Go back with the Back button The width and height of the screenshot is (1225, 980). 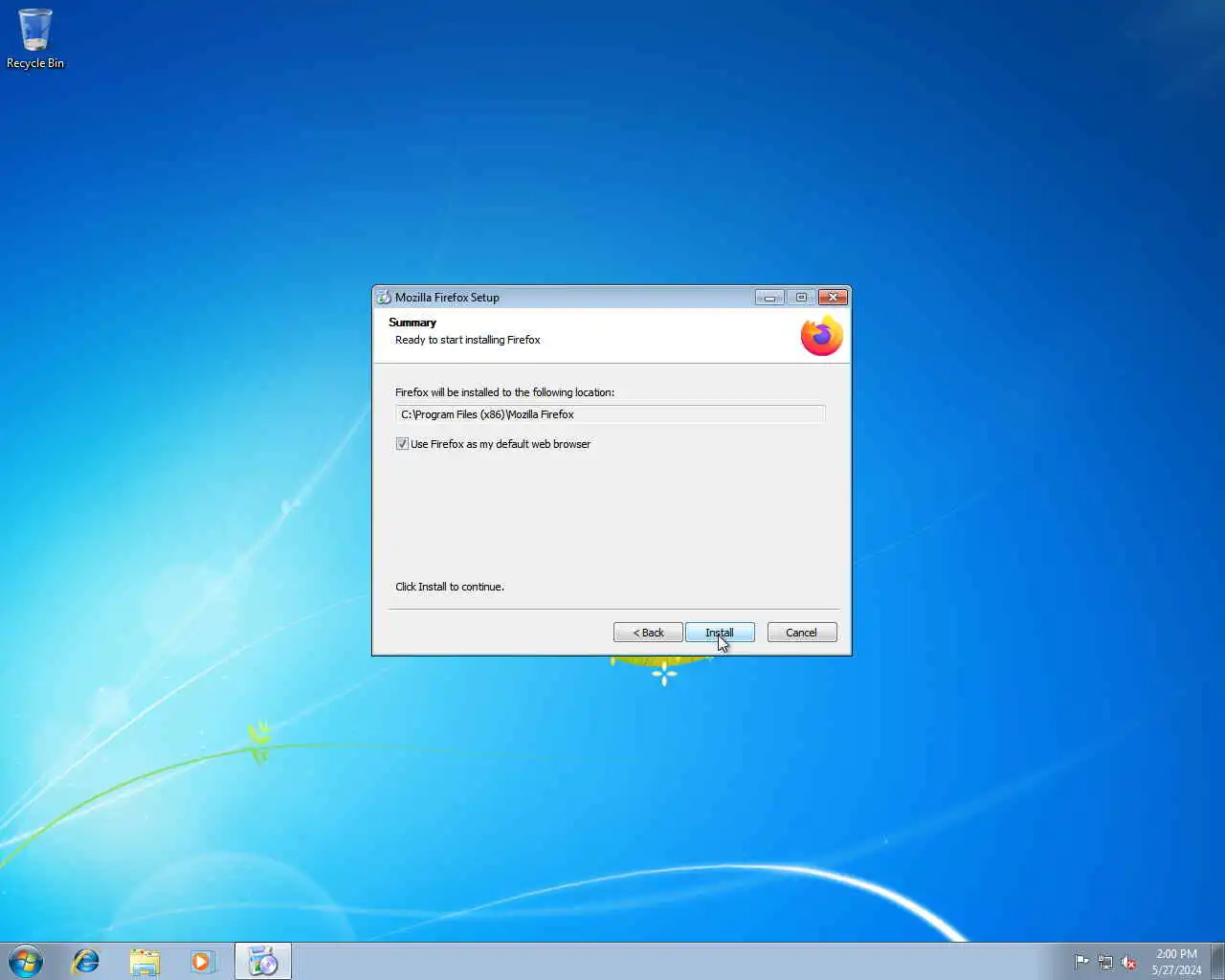pyautogui.click(x=648, y=633)
